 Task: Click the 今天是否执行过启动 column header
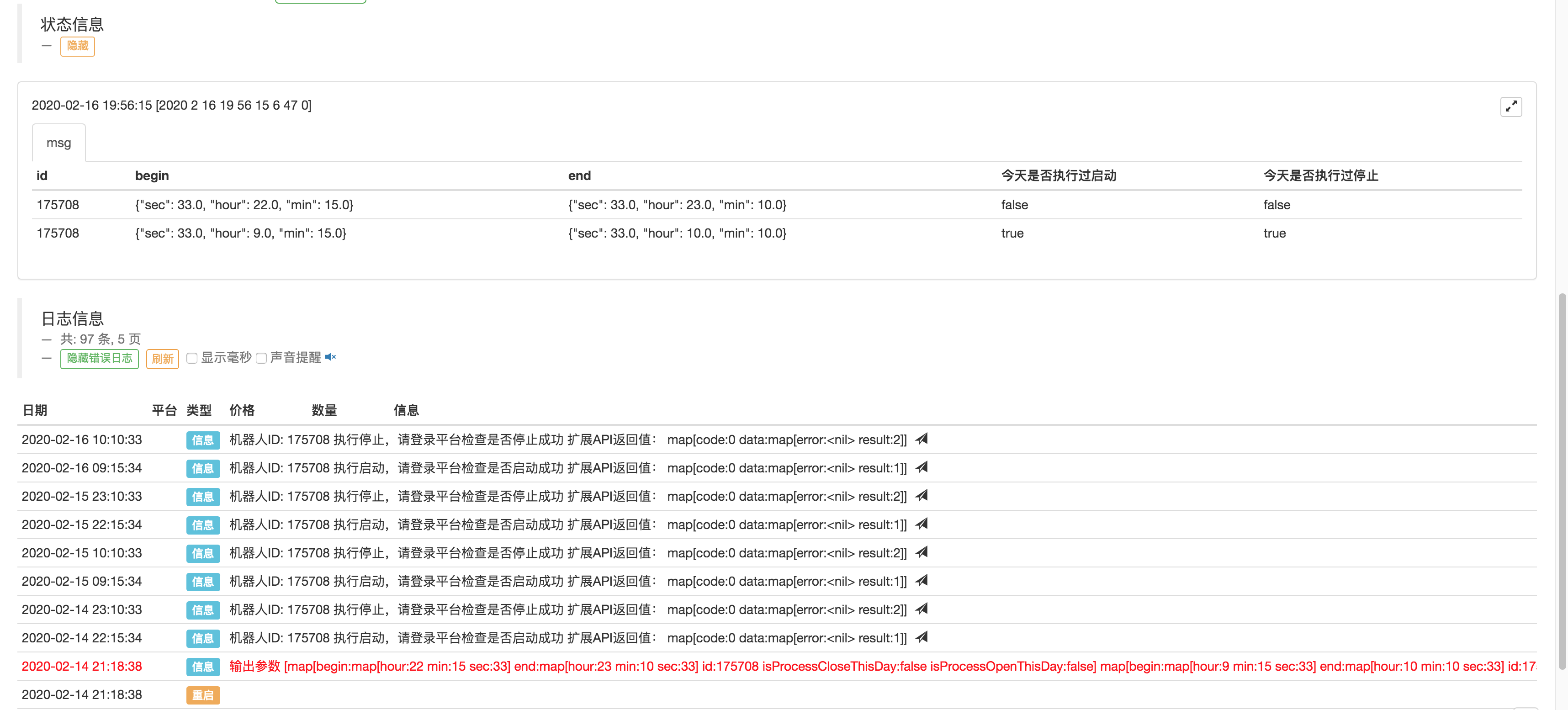1058,176
